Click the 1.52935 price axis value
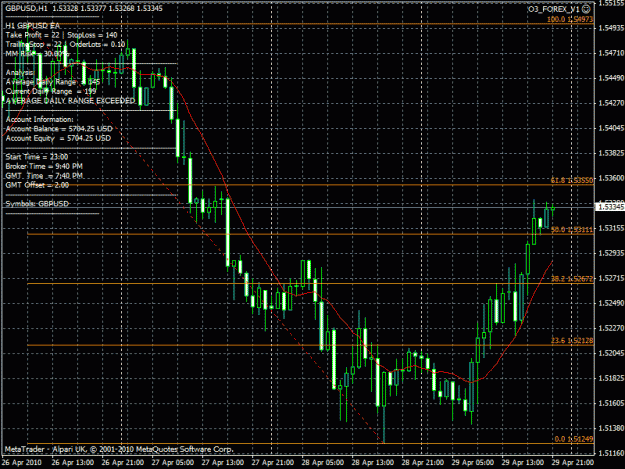The height and width of the screenshot is (469, 625). pyautogui.click(x=611, y=253)
